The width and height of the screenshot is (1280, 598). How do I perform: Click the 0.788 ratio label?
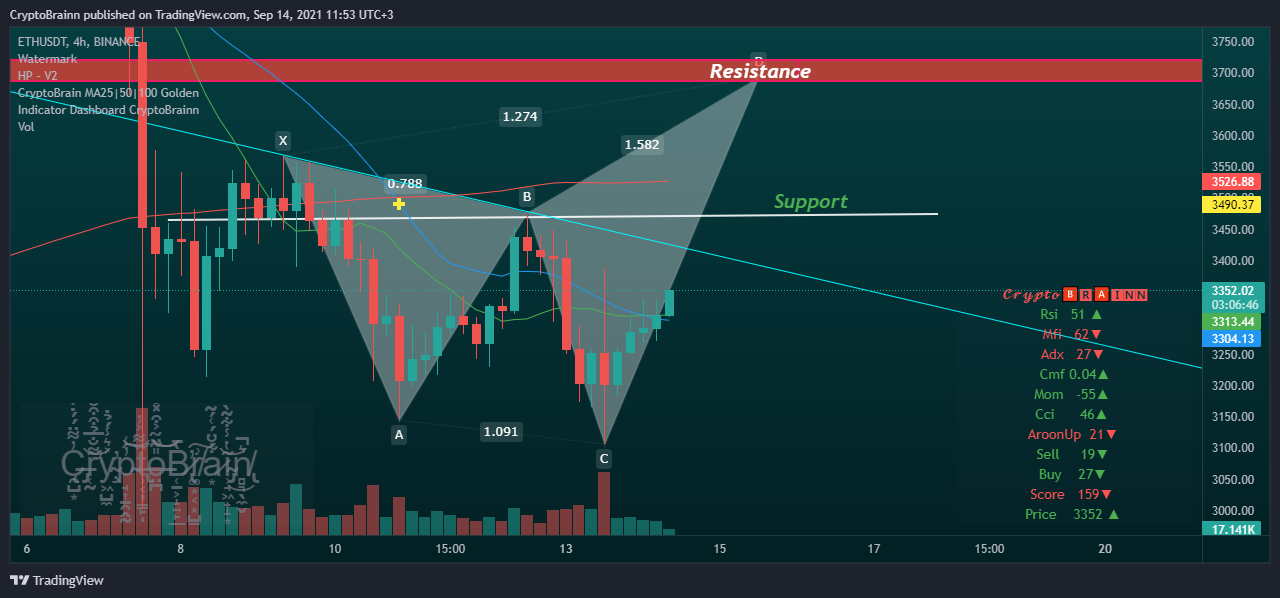click(405, 183)
